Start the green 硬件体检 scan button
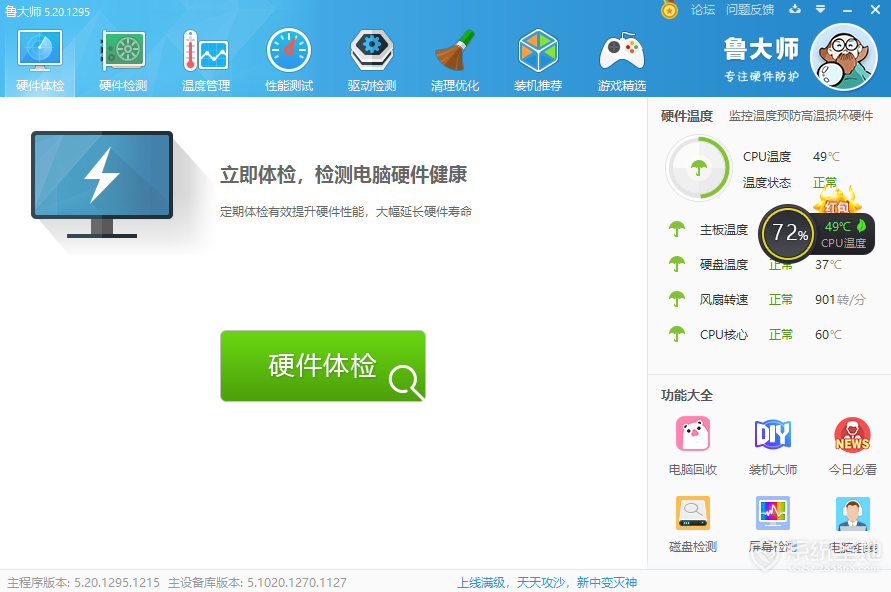The height and width of the screenshot is (592, 891). [323, 366]
